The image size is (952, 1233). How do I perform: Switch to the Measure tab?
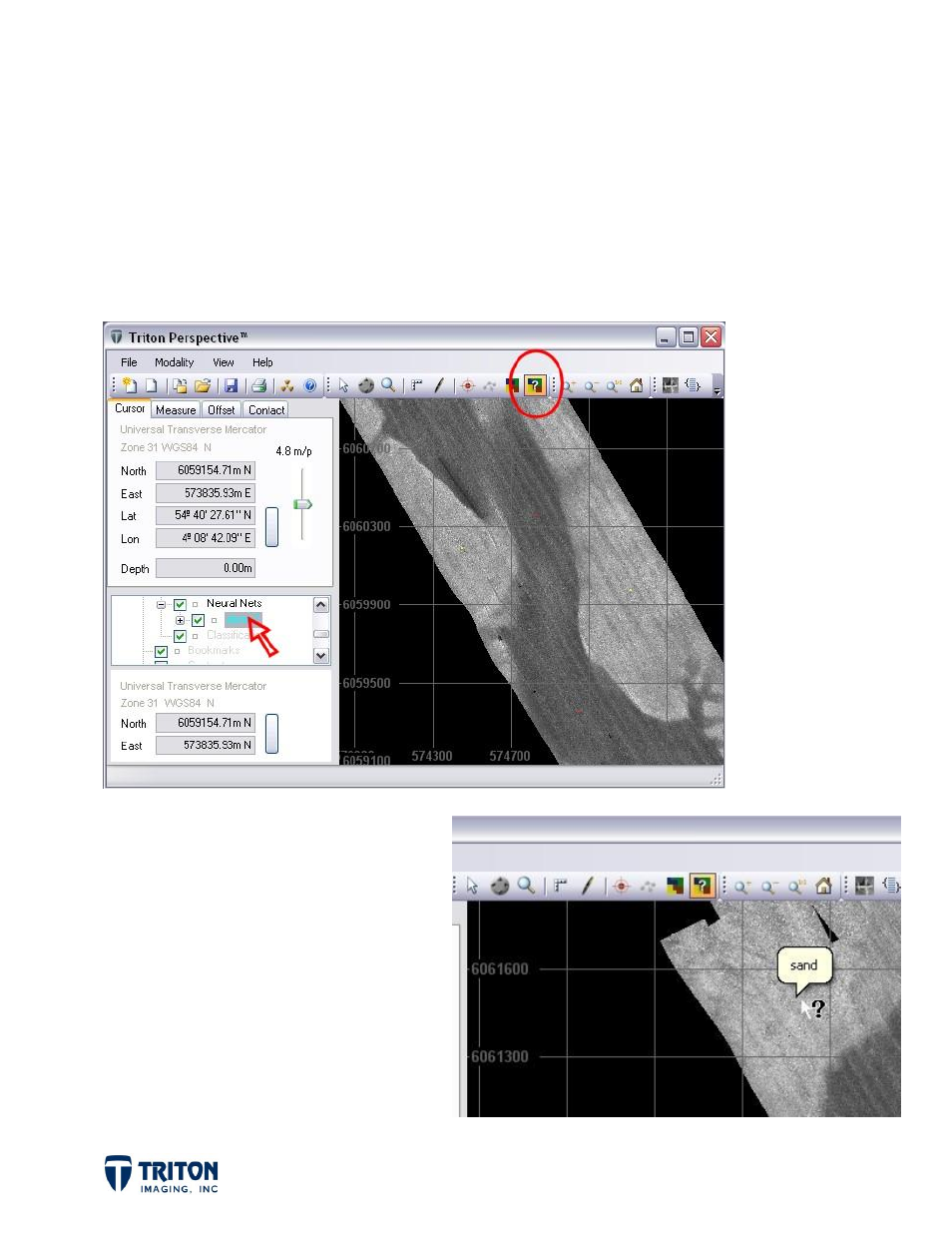[x=176, y=410]
